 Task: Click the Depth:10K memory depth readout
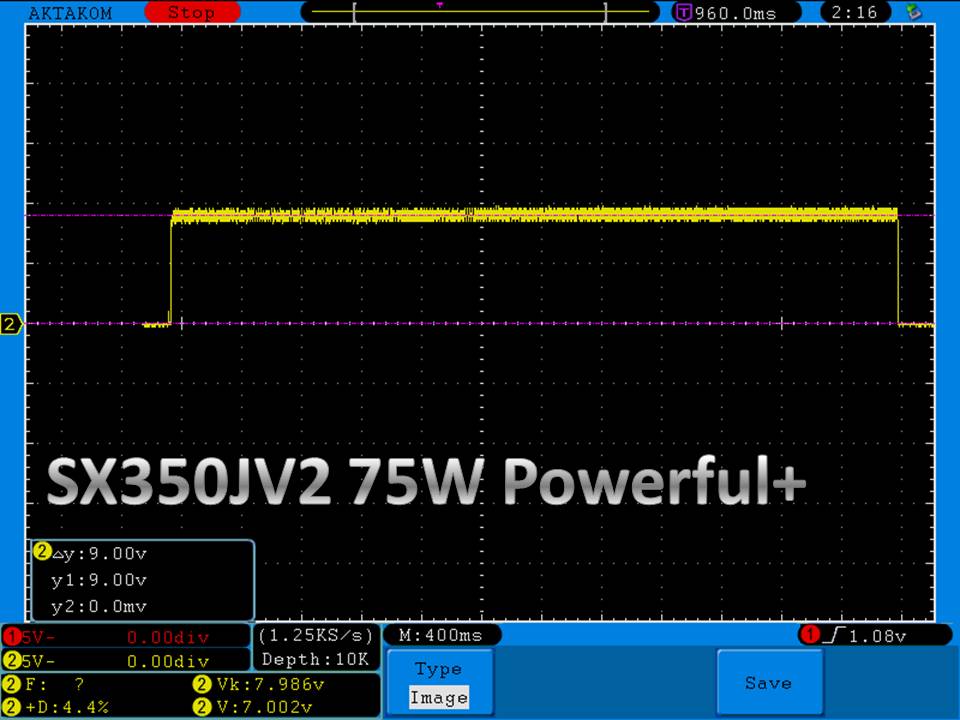point(316,660)
